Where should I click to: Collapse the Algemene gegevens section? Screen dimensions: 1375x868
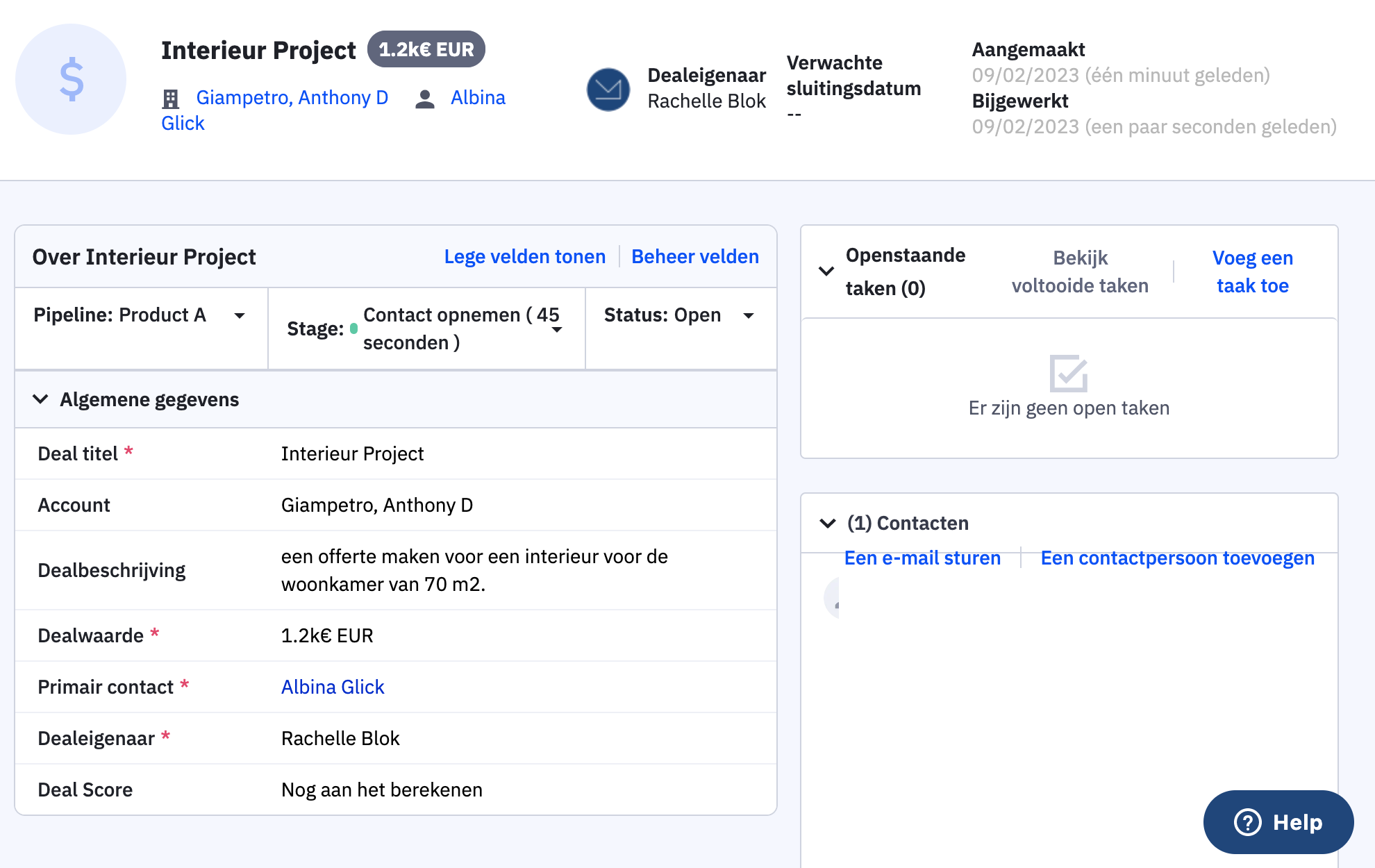click(41, 399)
